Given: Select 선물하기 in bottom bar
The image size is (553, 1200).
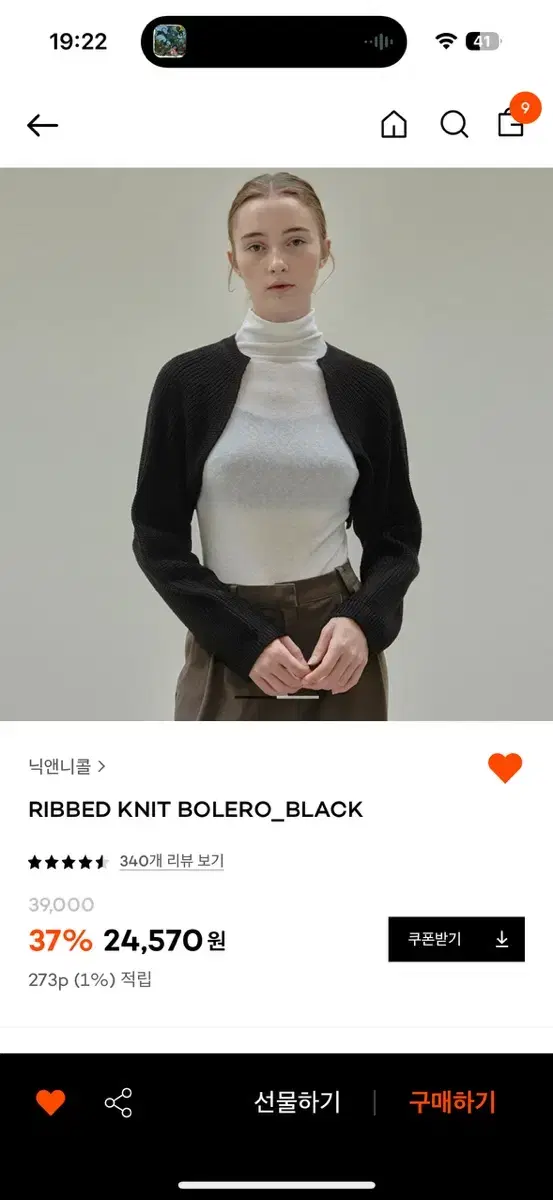Looking at the screenshot, I should pyautogui.click(x=297, y=1102).
